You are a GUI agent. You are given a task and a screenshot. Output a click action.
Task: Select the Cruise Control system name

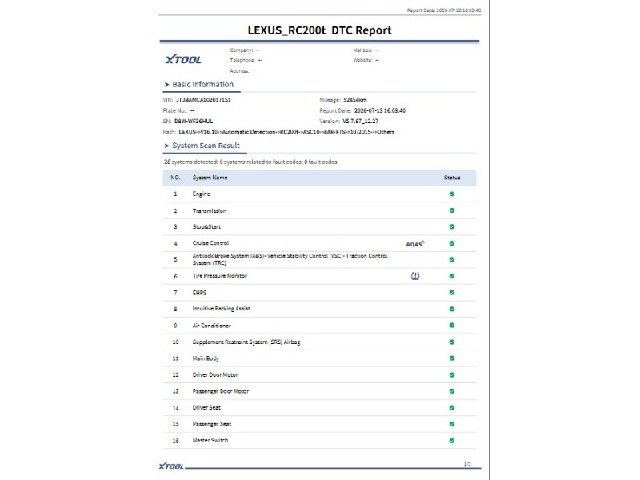tap(211, 243)
